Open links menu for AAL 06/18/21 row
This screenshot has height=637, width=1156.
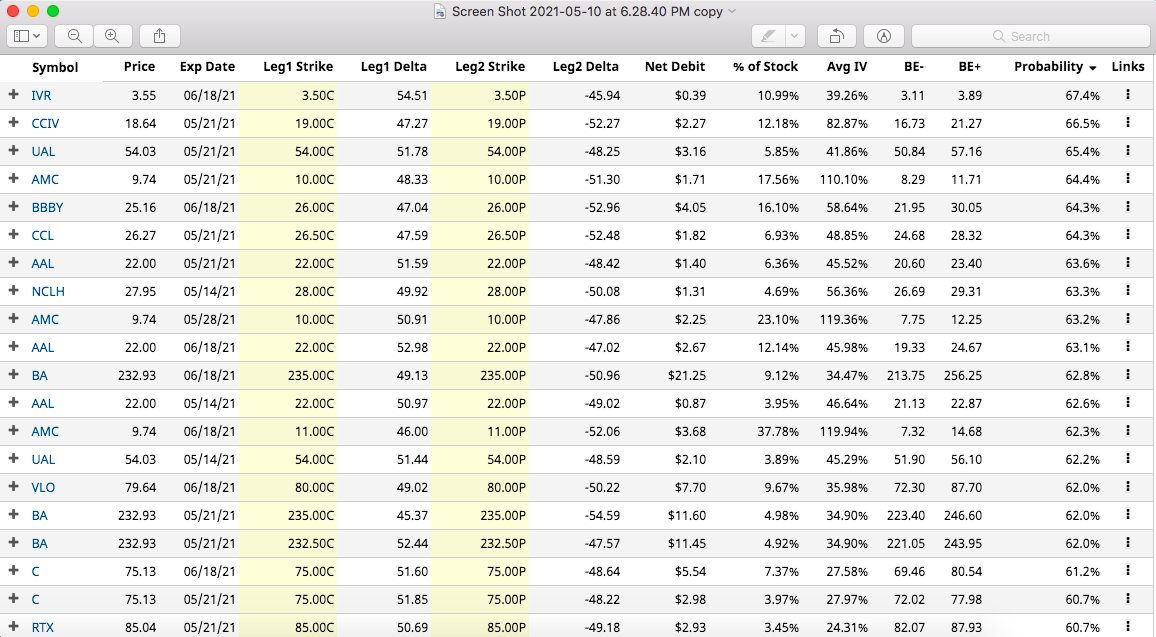click(1127, 347)
